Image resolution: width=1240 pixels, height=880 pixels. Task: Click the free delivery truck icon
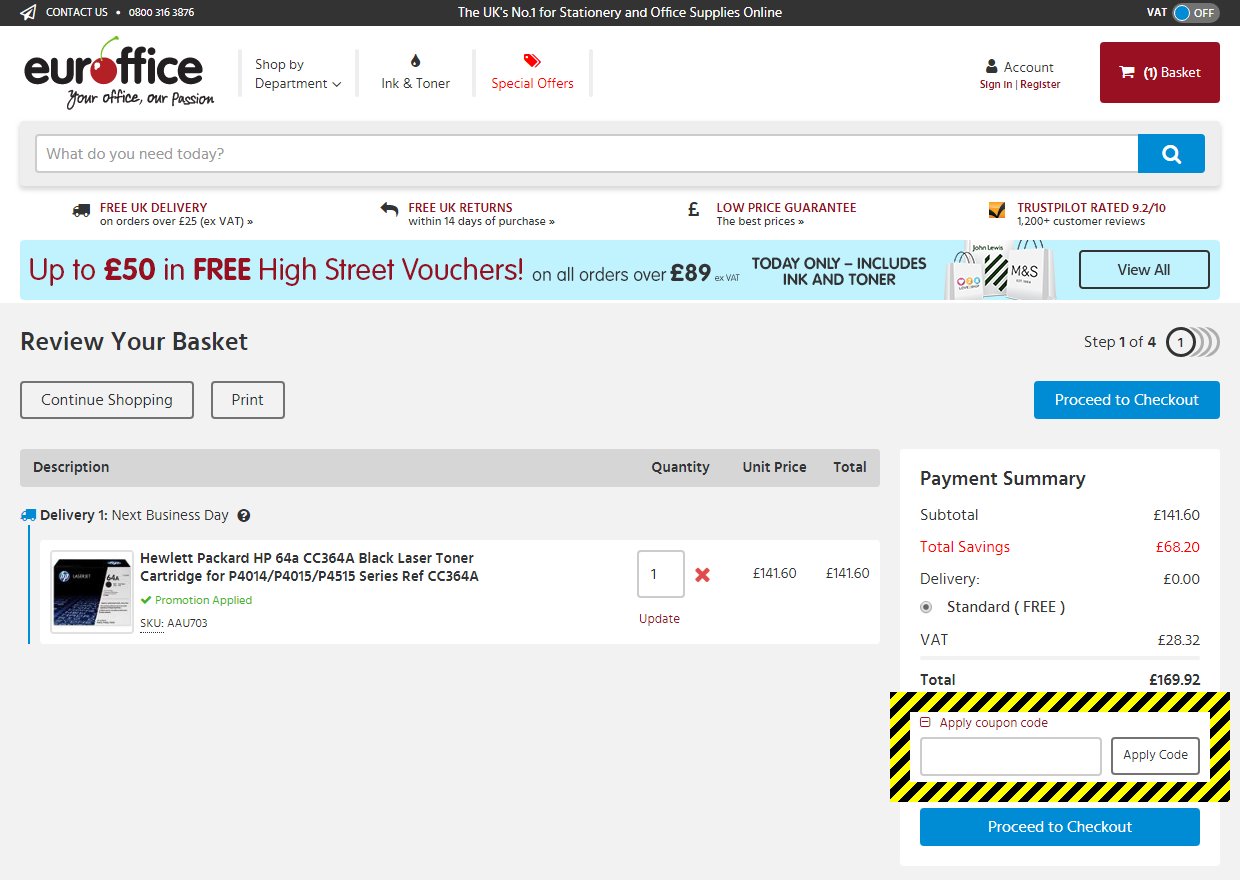click(x=82, y=210)
